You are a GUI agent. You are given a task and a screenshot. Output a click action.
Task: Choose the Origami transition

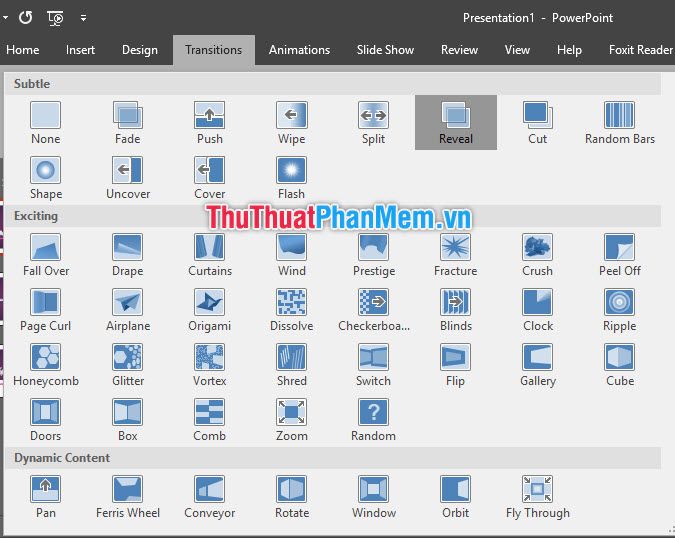(210, 310)
